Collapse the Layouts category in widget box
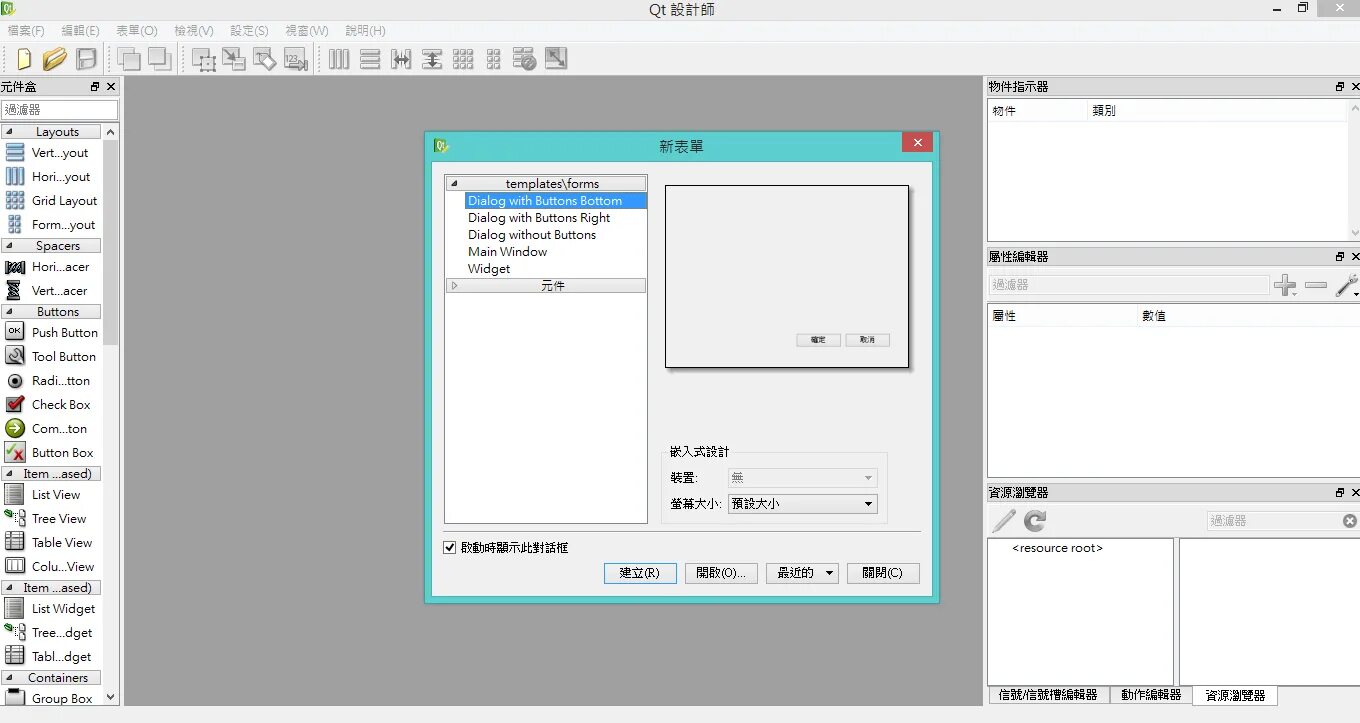This screenshot has height=723, width=1360. click(9, 132)
